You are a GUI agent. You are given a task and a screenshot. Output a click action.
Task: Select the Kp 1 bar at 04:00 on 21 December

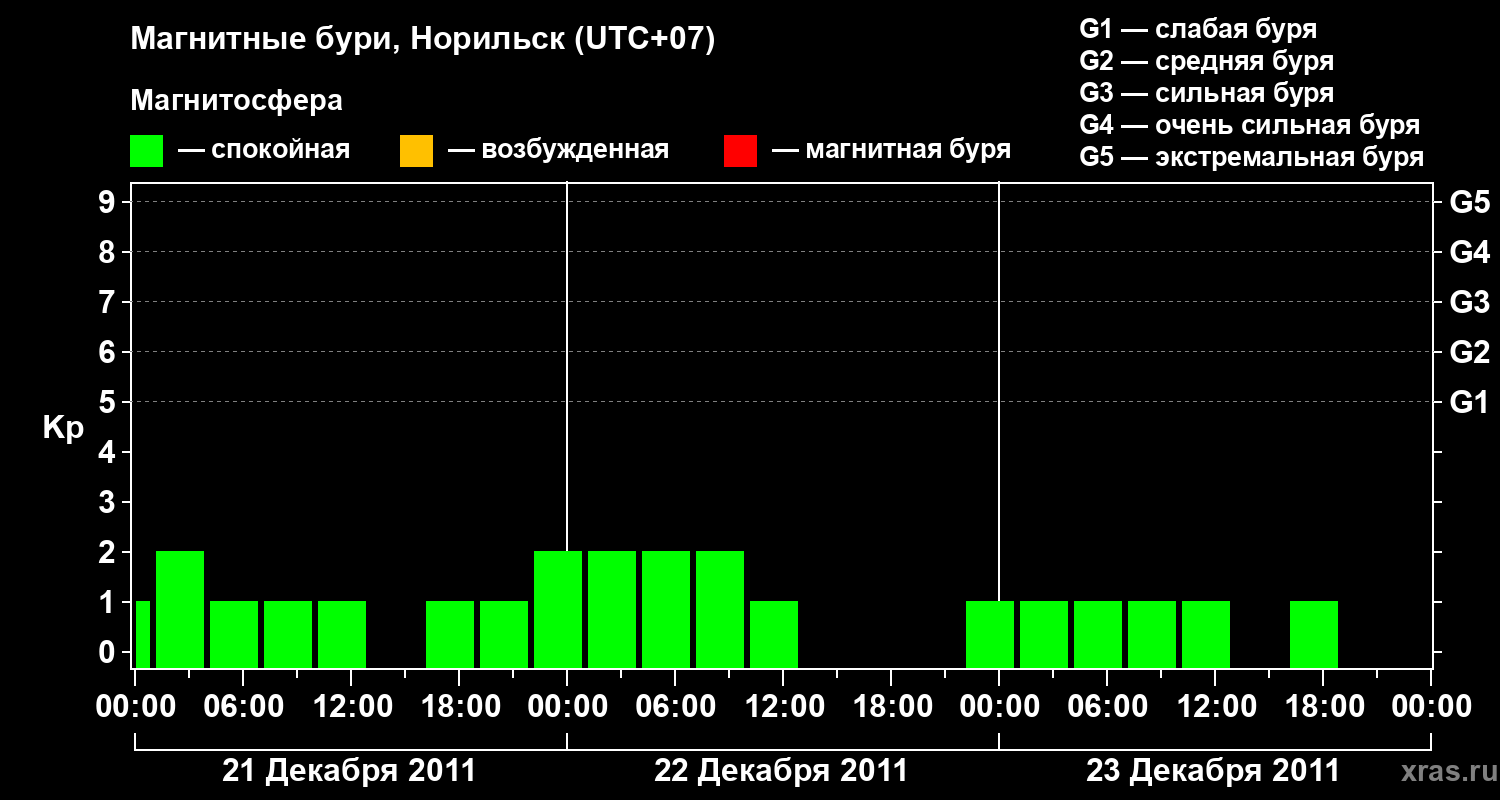tap(234, 634)
